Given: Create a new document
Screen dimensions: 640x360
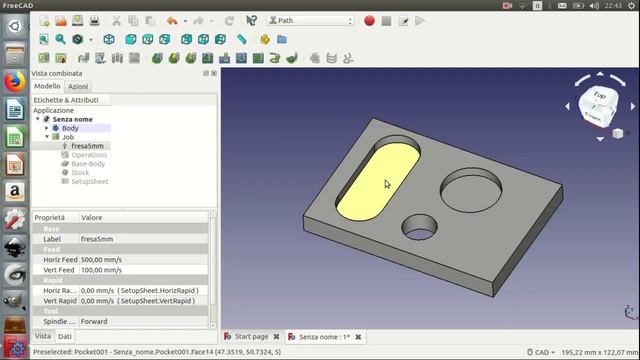Looking at the screenshot, I should coord(44,20).
